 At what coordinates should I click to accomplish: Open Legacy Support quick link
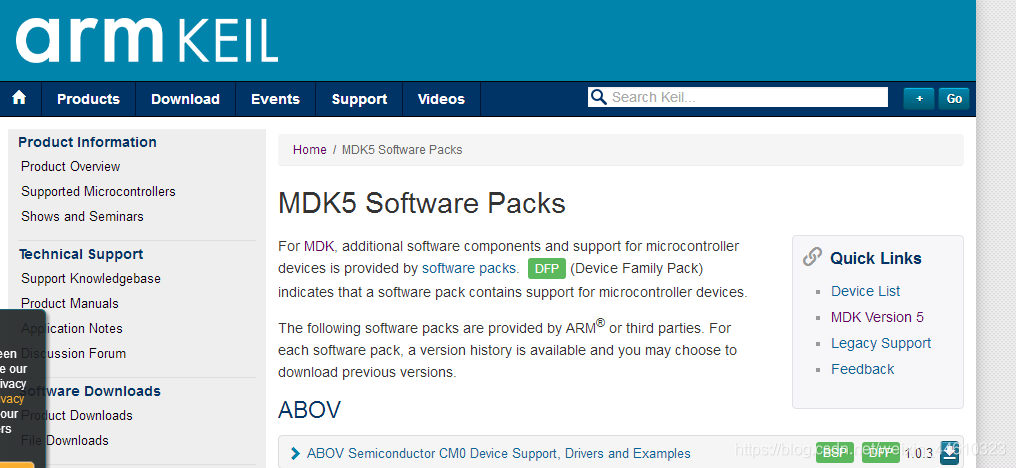click(x=881, y=343)
